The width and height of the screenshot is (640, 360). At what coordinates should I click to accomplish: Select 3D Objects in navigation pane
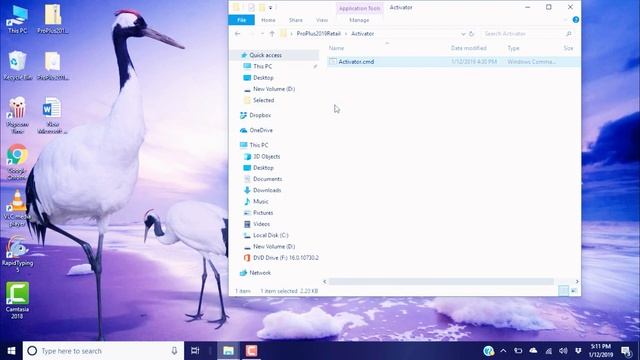coord(267,156)
